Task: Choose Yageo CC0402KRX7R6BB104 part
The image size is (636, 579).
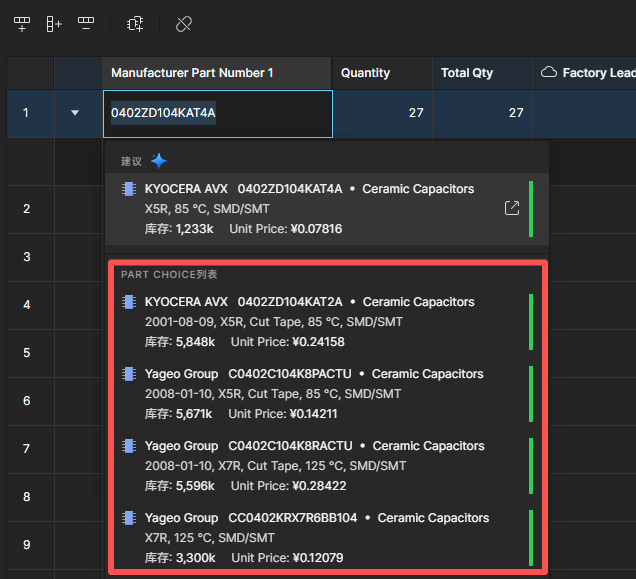Action: point(327,538)
